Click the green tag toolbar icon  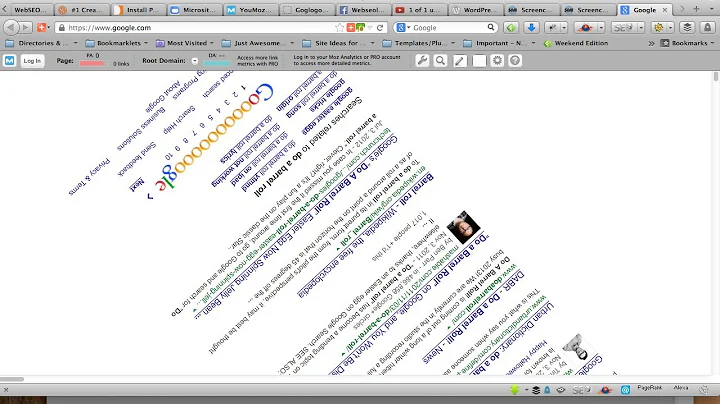pyautogui.click(x=511, y=28)
